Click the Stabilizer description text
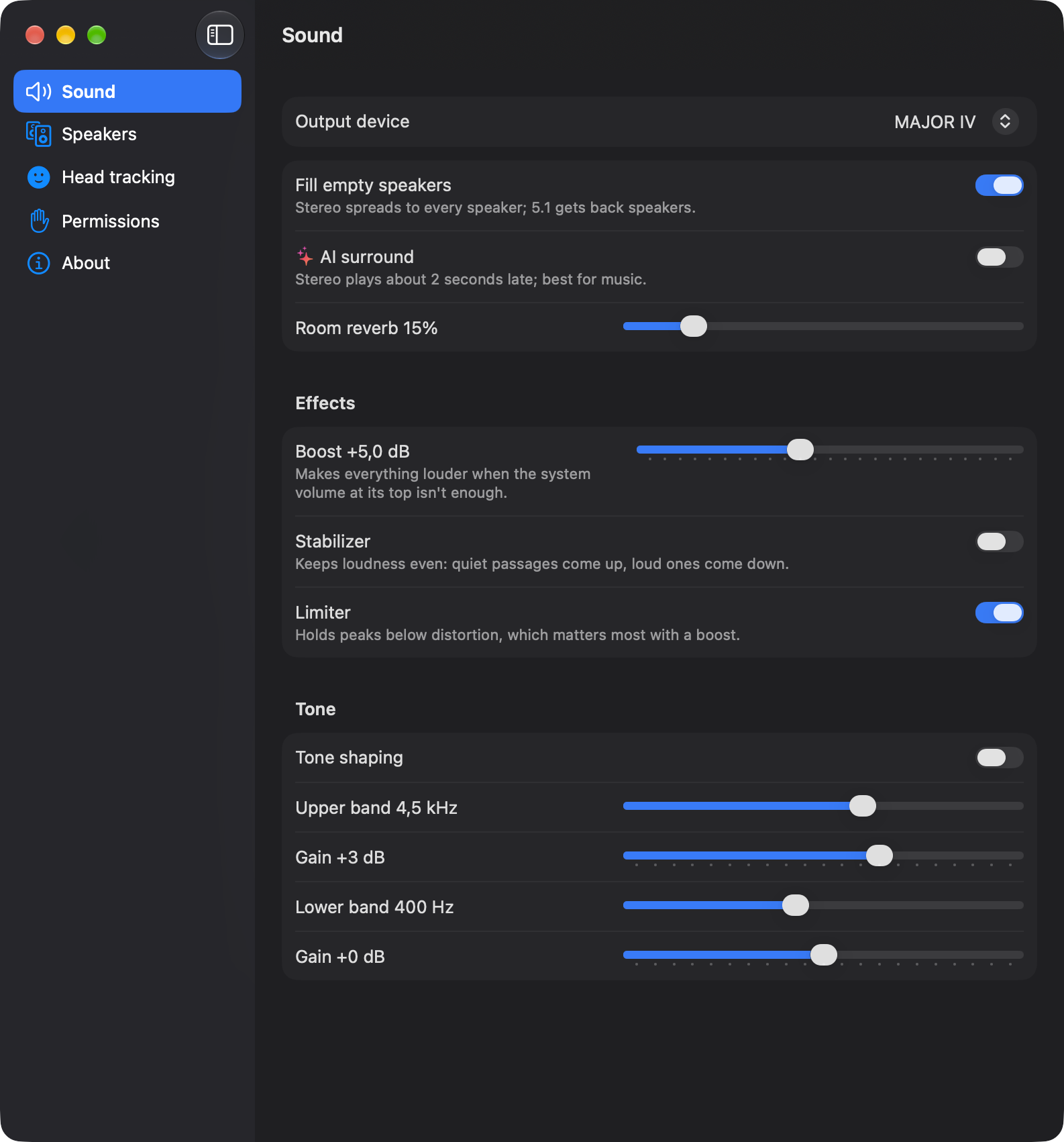Viewport: 1064px width, 1142px height. 542,564
